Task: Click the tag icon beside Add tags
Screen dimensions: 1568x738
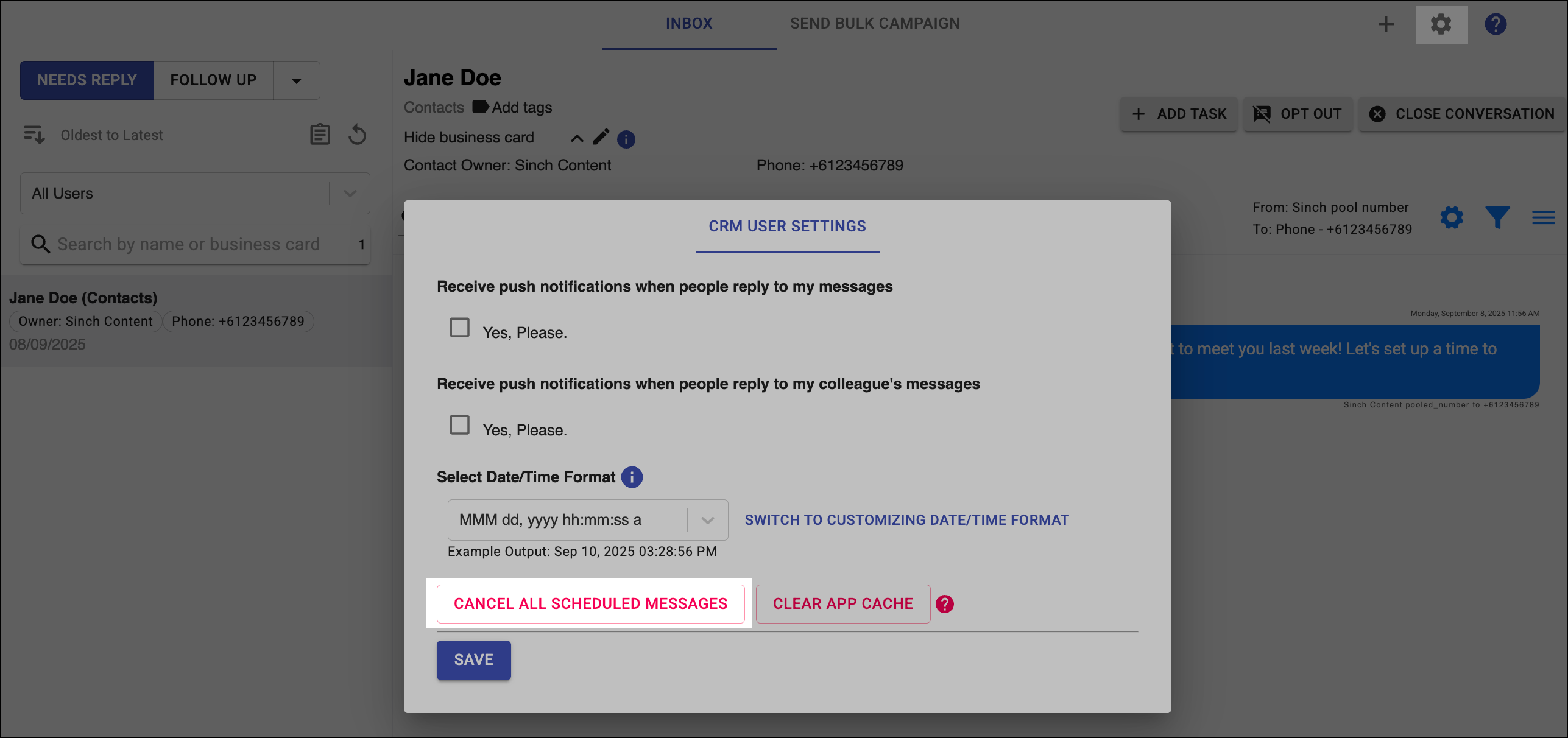Action: click(x=481, y=107)
